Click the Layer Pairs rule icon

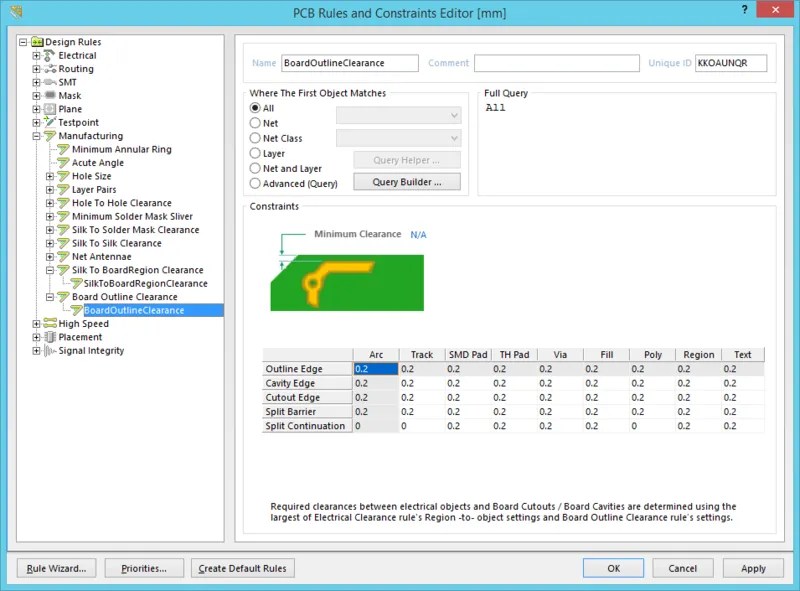click(x=63, y=189)
